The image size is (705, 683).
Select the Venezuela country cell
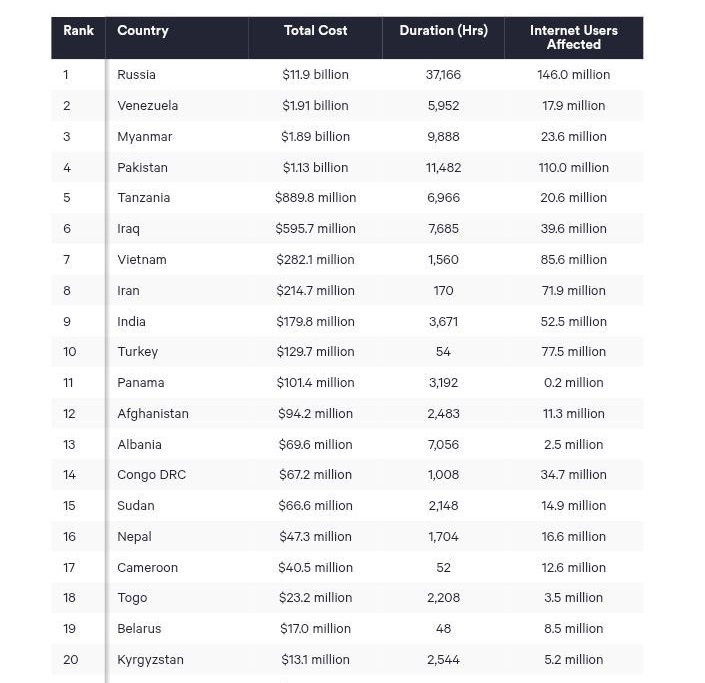[x=147, y=106]
